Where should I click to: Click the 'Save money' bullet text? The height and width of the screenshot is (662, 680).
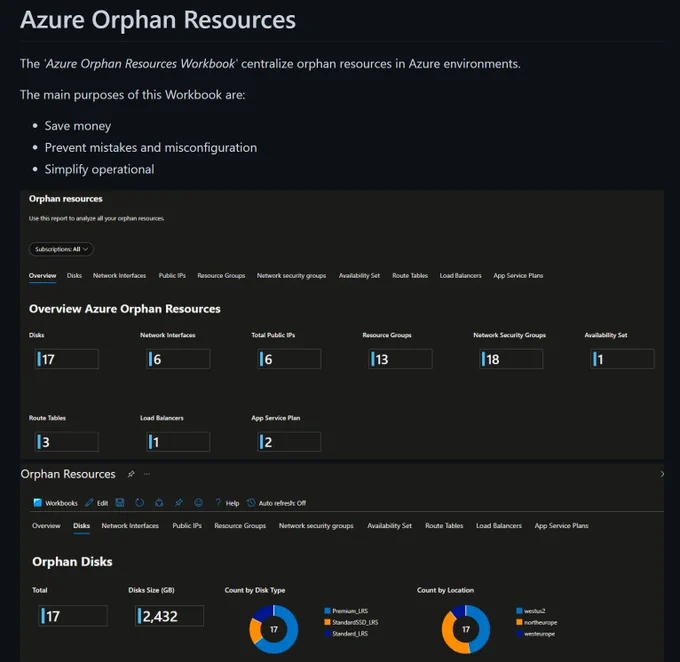(x=78, y=126)
